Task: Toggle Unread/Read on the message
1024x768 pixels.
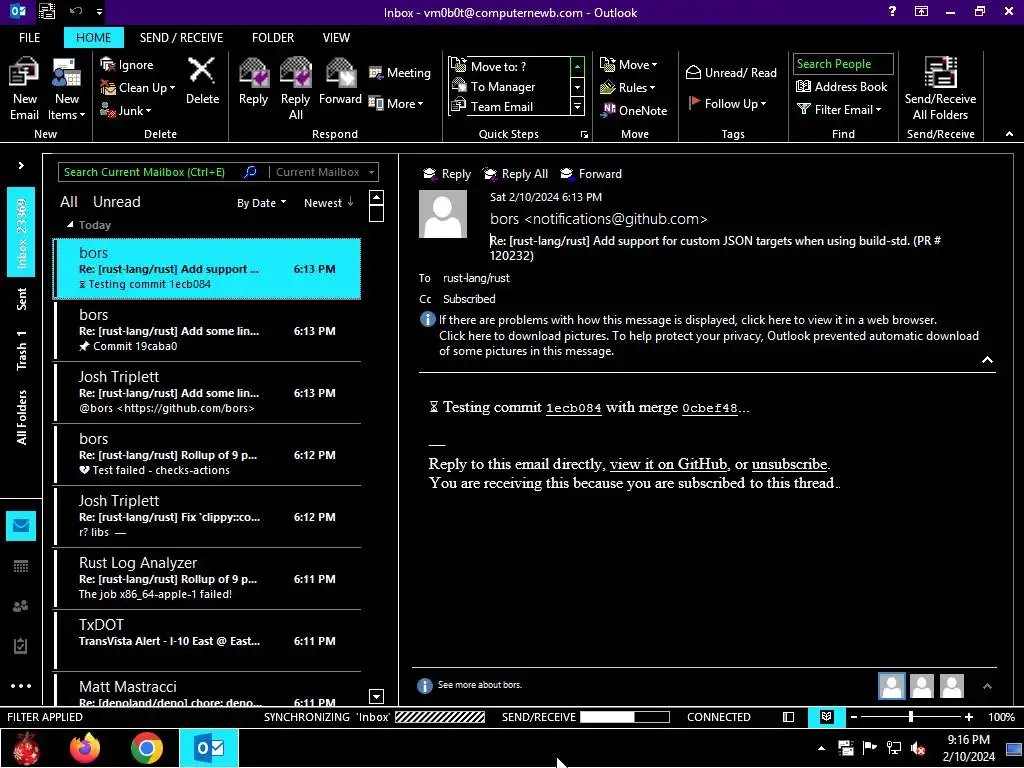Action: click(731, 72)
